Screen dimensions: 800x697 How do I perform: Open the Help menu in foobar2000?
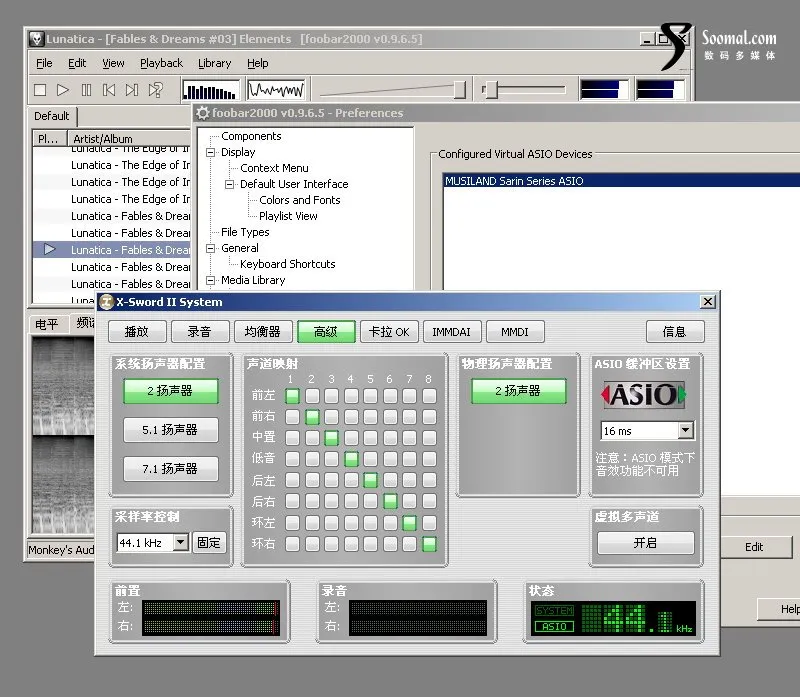coord(258,63)
